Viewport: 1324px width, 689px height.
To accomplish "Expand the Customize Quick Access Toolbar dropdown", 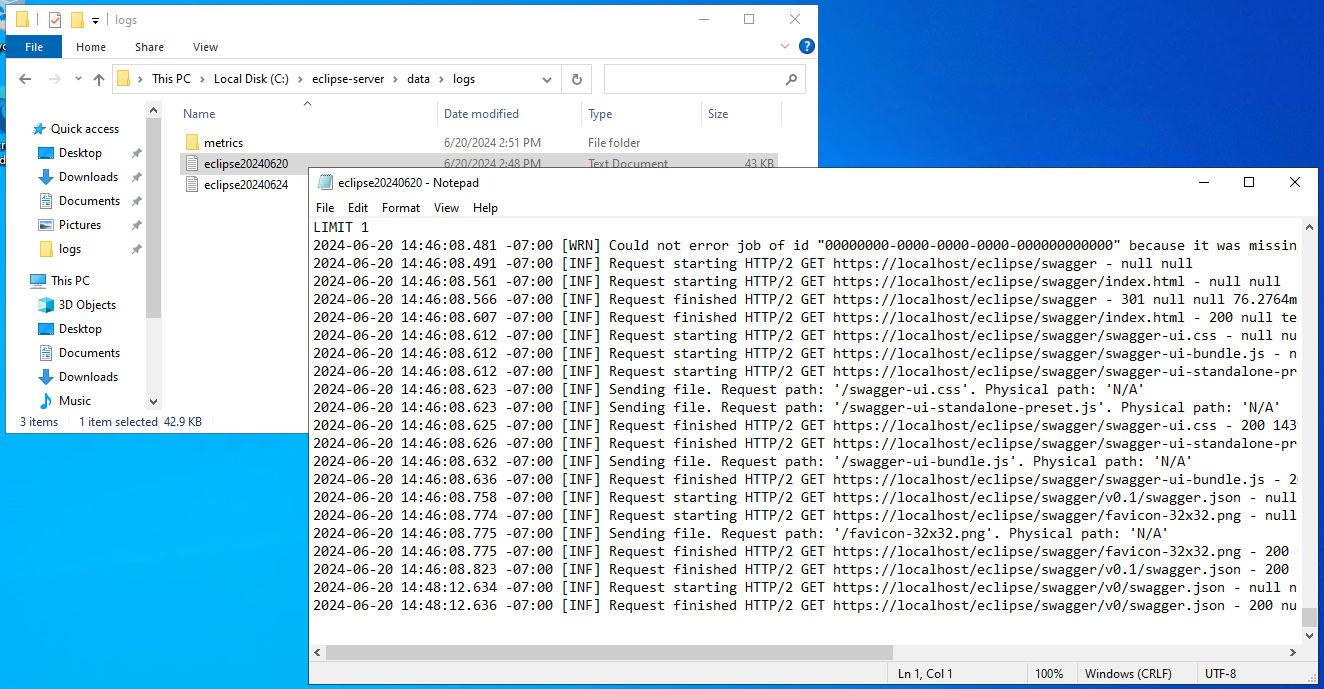I will click(95, 20).
